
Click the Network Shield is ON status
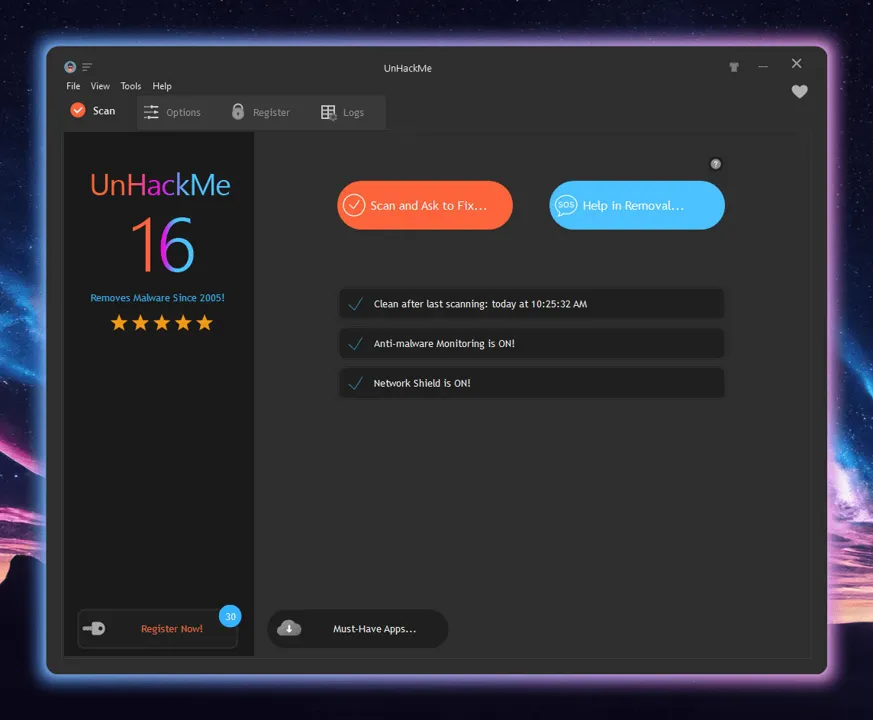point(532,383)
